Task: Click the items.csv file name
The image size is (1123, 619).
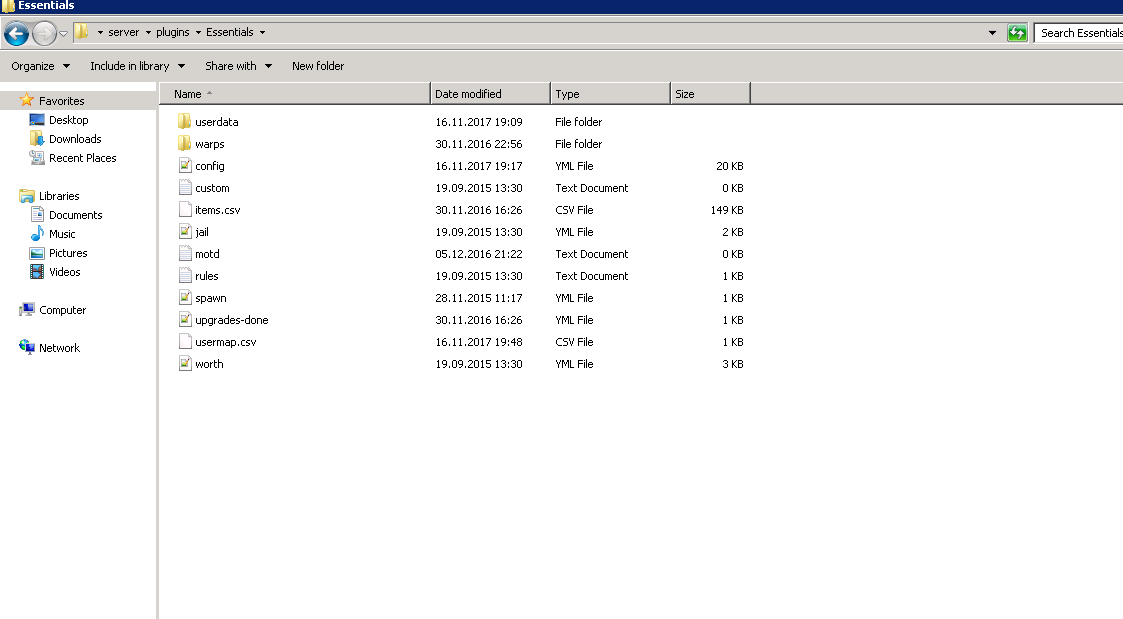Action: pos(217,210)
